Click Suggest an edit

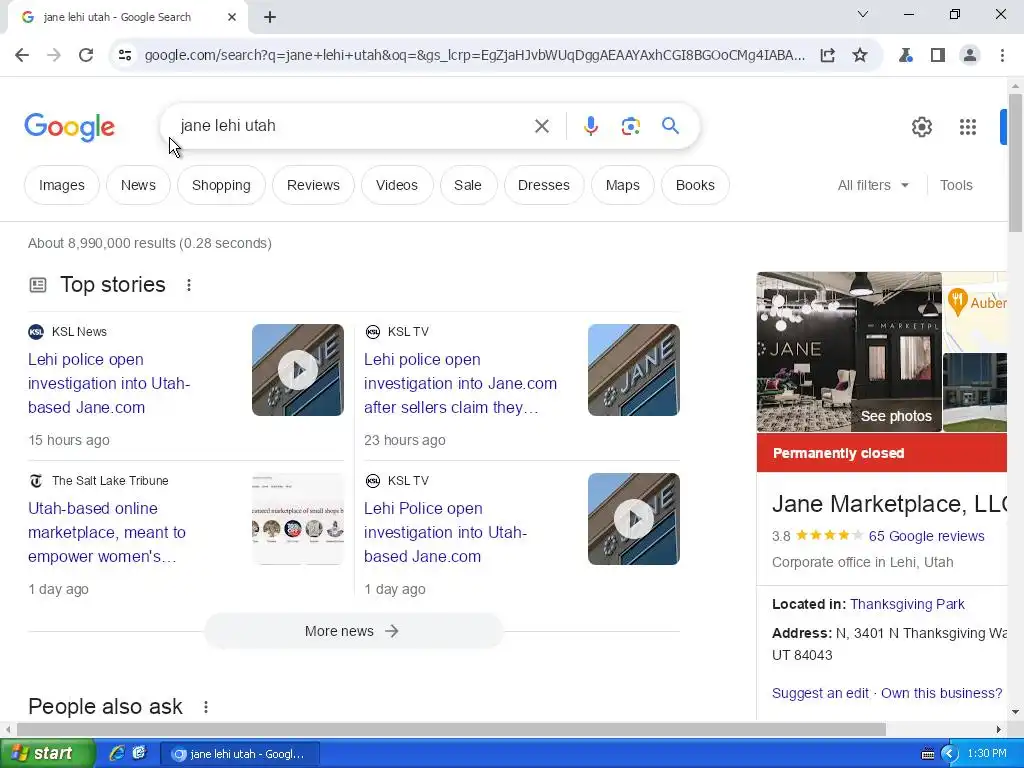pos(820,693)
